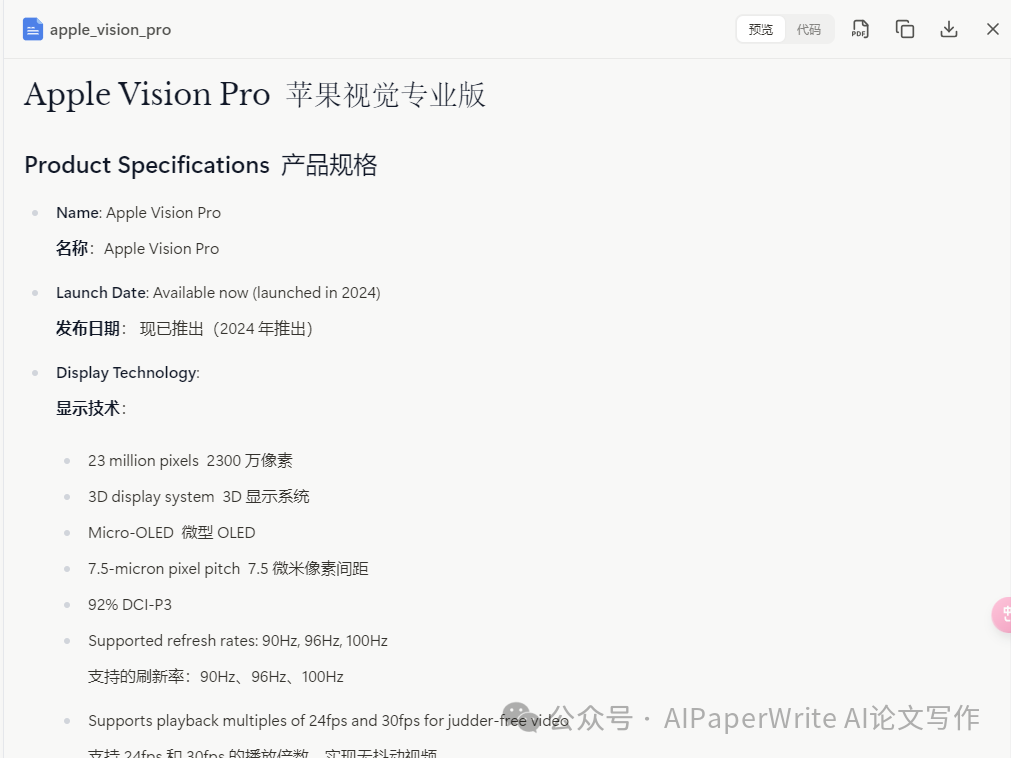This screenshot has height=758, width=1011.
Task: Select the 92% DCI-P3 bullet
Action: [x=130, y=605]
